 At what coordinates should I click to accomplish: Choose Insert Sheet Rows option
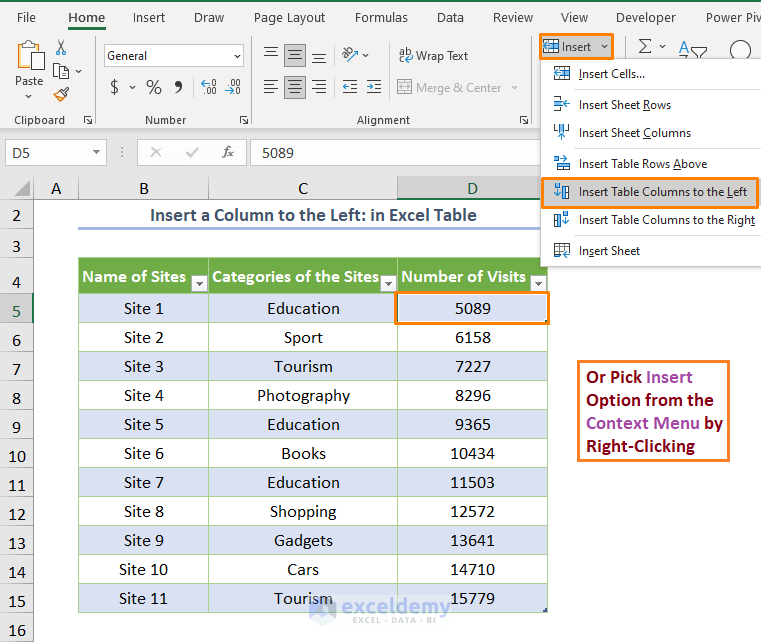[x=624, y=105]
